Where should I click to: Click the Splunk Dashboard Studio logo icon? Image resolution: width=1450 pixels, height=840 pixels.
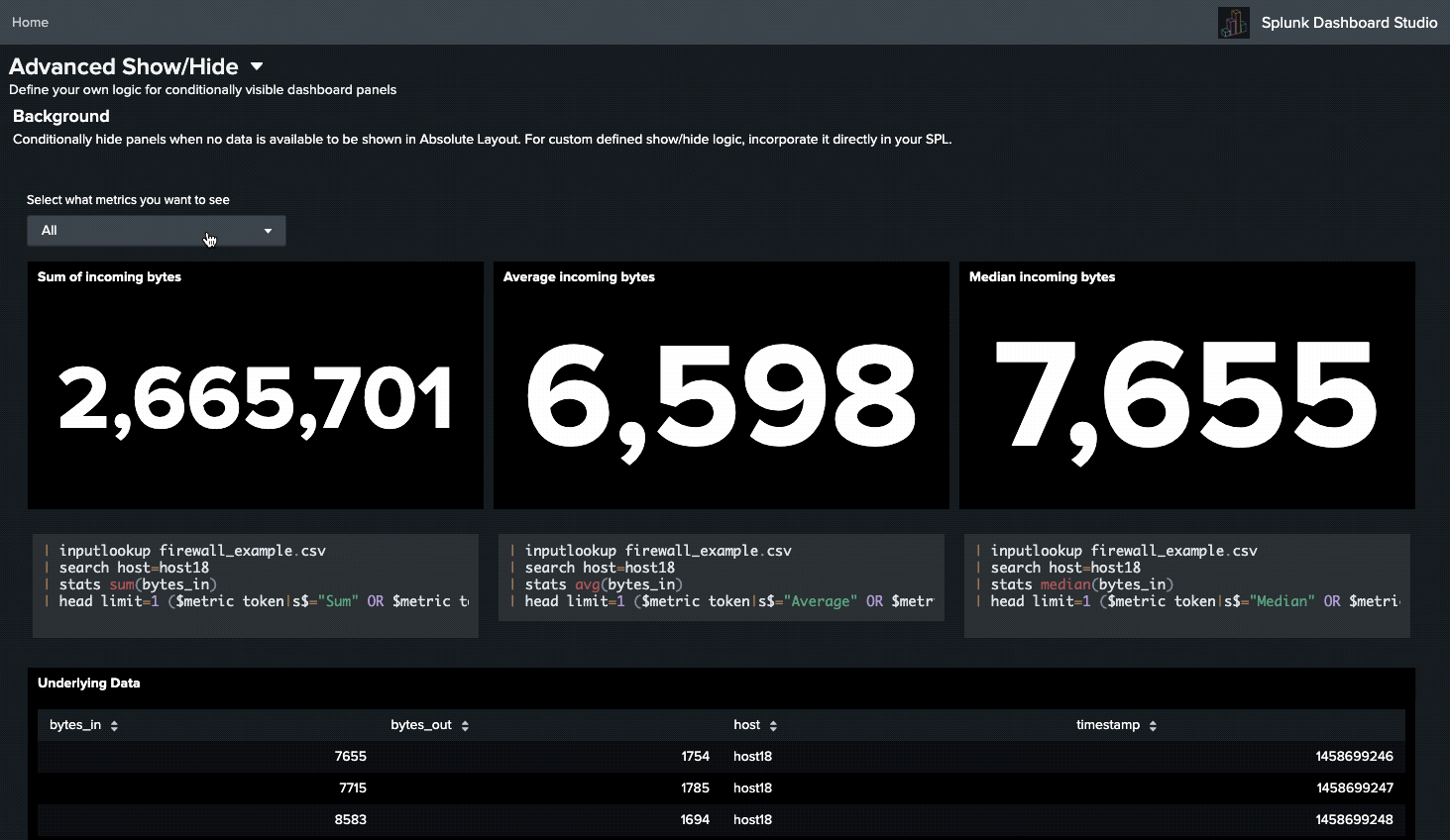1234,22
